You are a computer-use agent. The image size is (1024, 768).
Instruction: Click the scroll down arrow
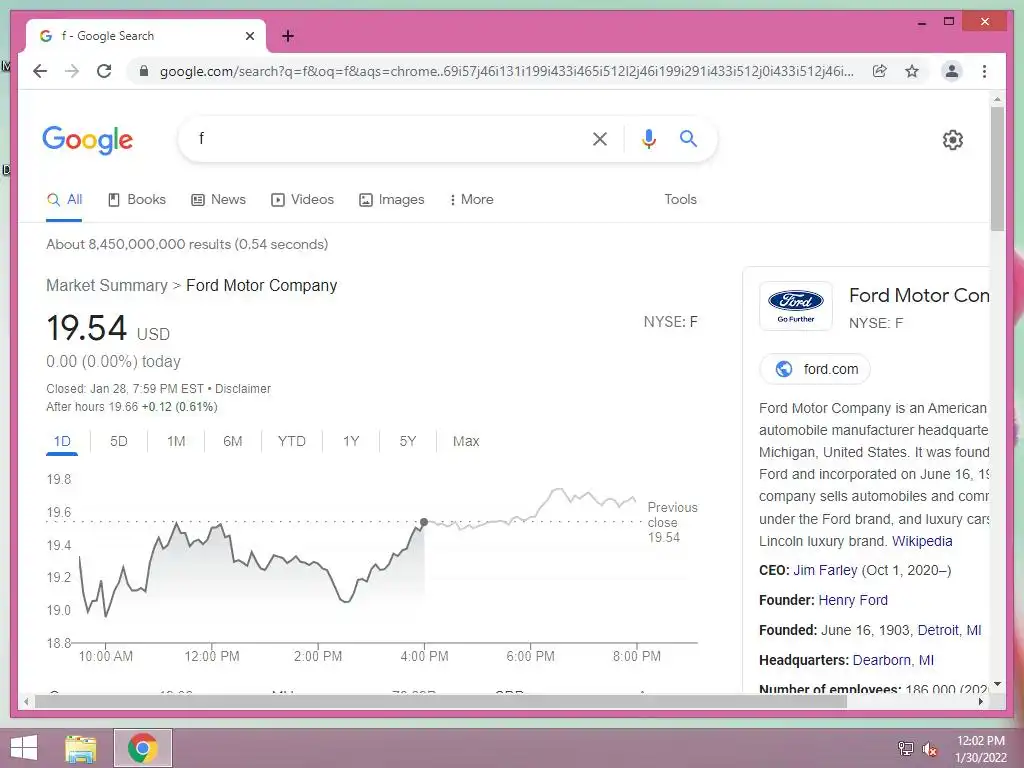coord(997,684)
